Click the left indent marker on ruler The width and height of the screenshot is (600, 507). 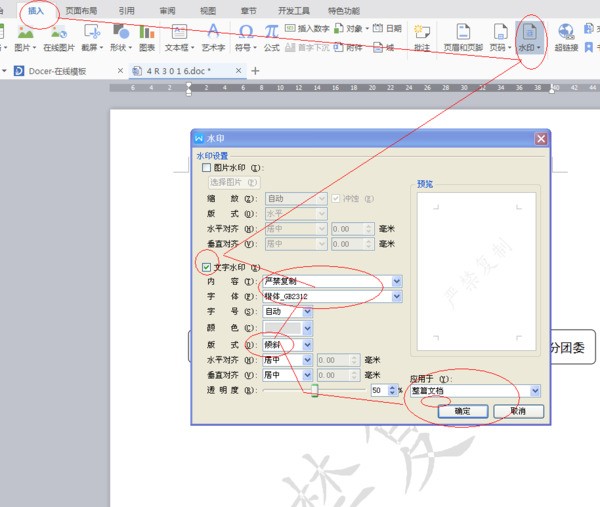click(189, 89)
